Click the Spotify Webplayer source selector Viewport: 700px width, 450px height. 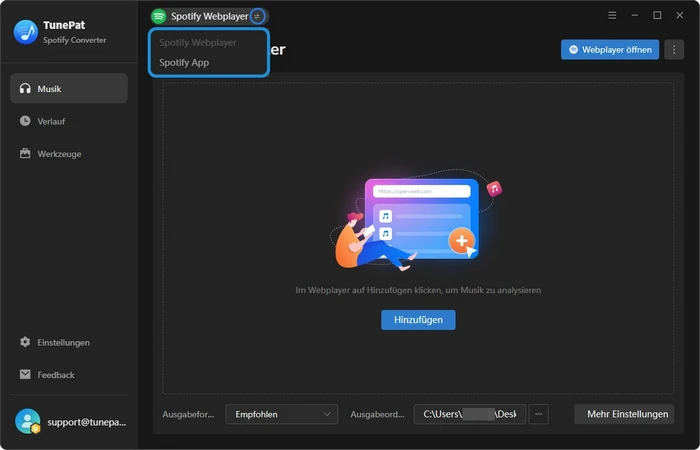tap(209, 17)
